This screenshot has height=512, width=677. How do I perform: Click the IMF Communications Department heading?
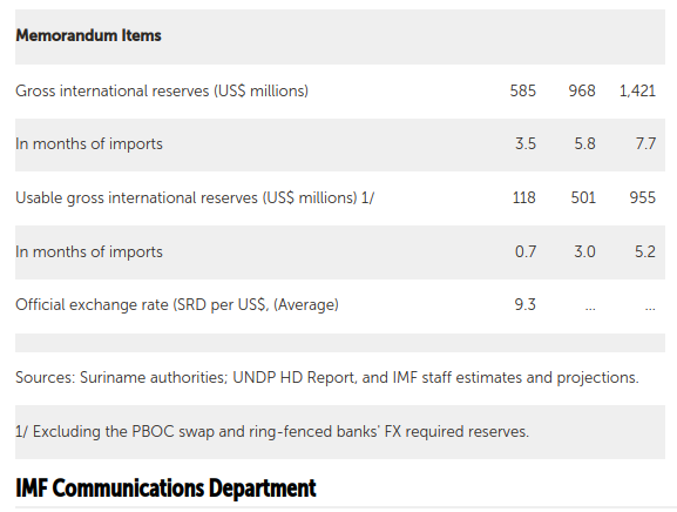tap(166, 488)
